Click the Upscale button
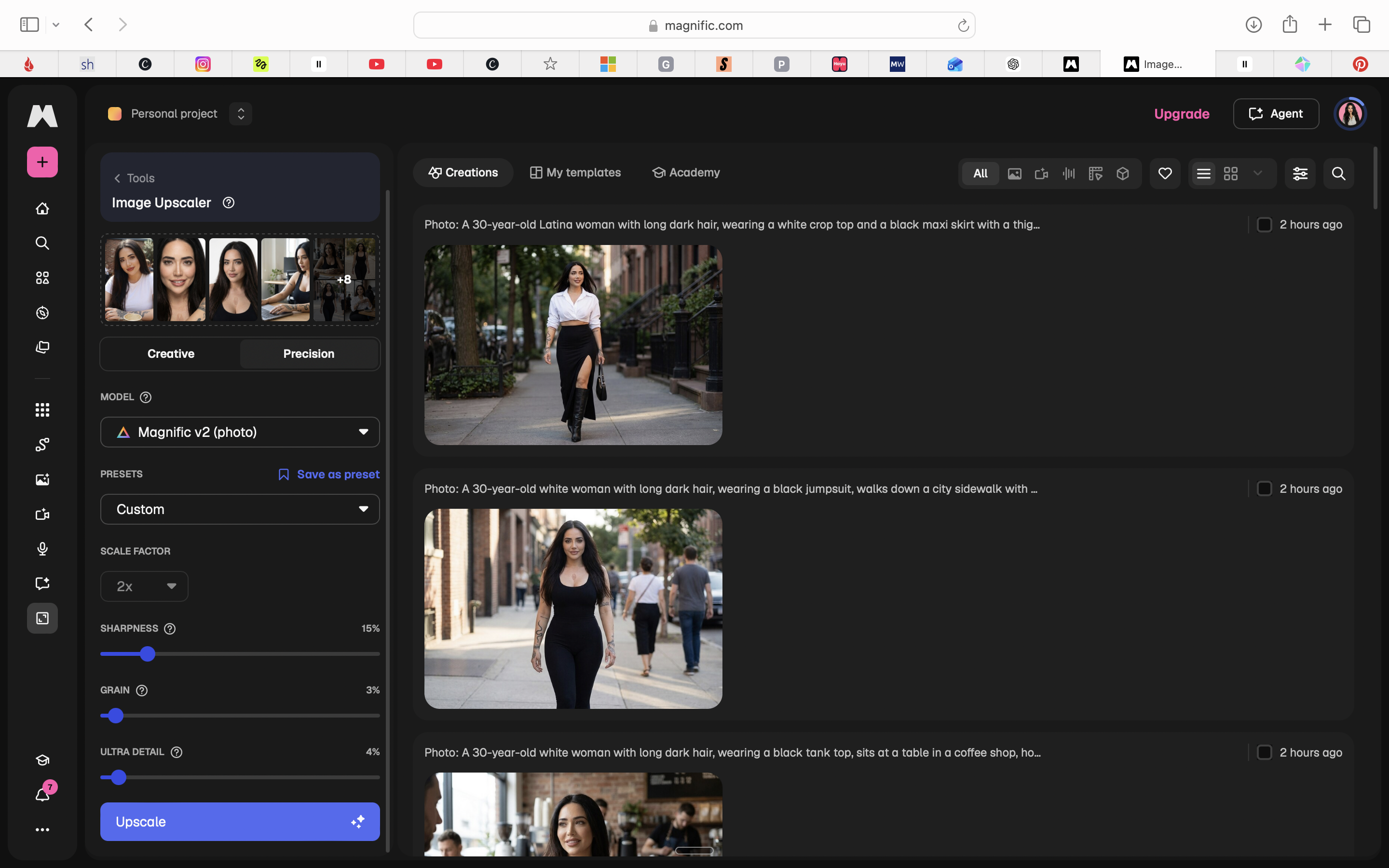This screenshot has height=868, width=1389. [240, 822]
